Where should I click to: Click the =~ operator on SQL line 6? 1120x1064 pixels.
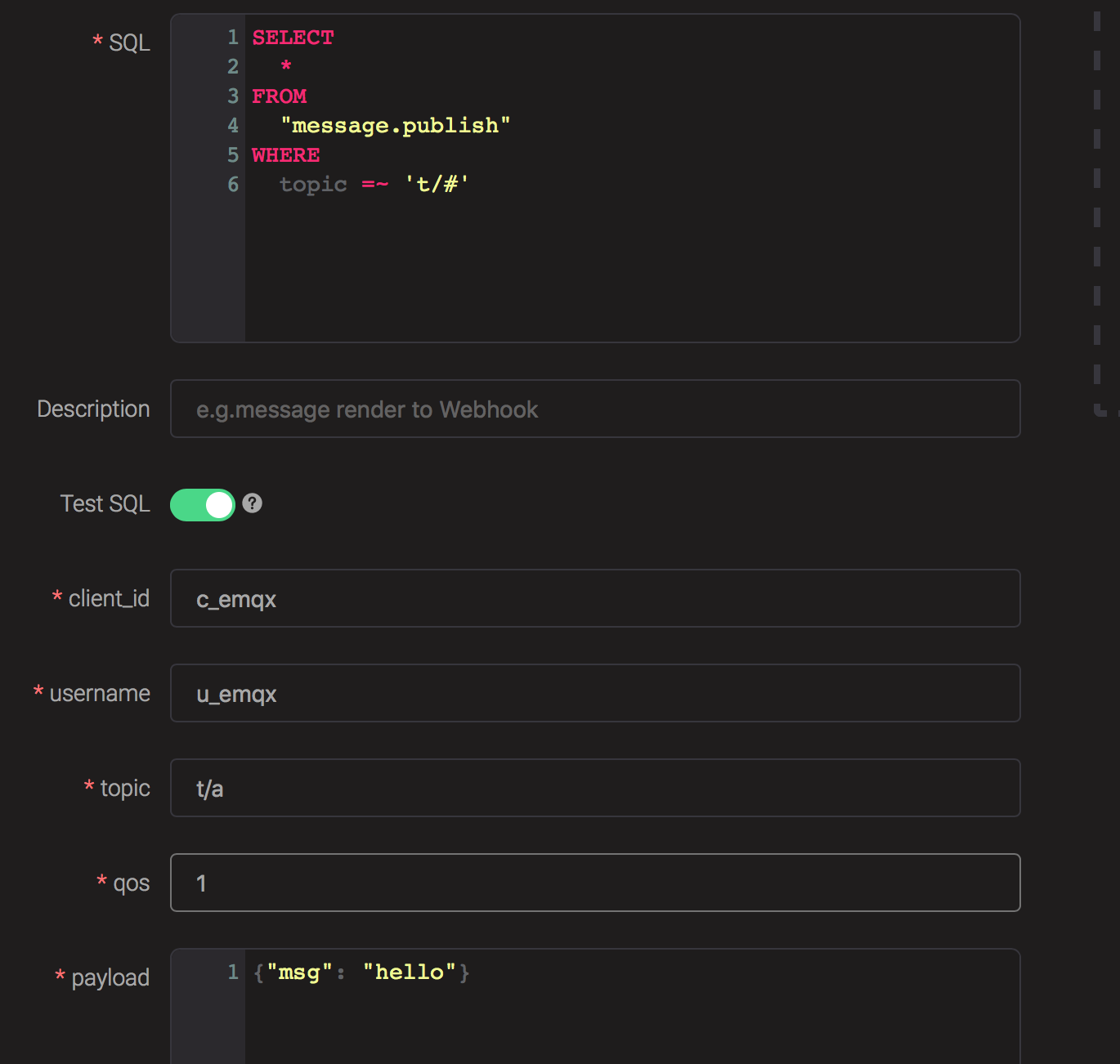click(375, 185)
